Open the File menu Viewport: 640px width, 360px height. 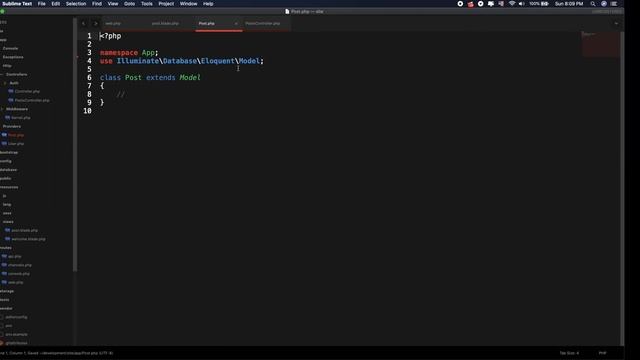(x=42, y=4)
